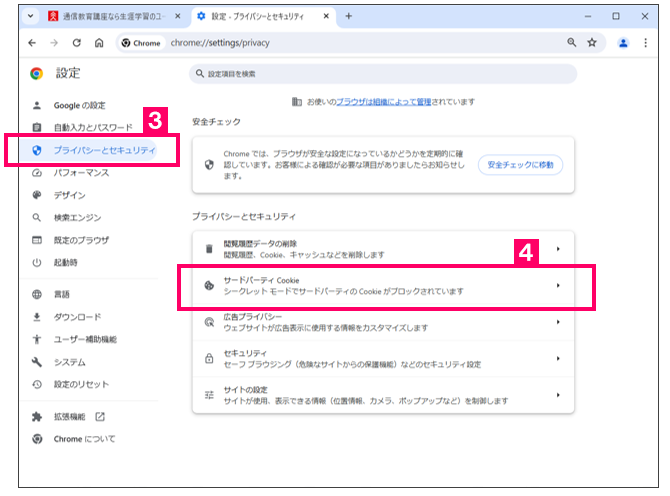The width and height of the screenshot is (670, 496).
Task: Click the 設定項目を検索 search field
Action: (383, 74)
